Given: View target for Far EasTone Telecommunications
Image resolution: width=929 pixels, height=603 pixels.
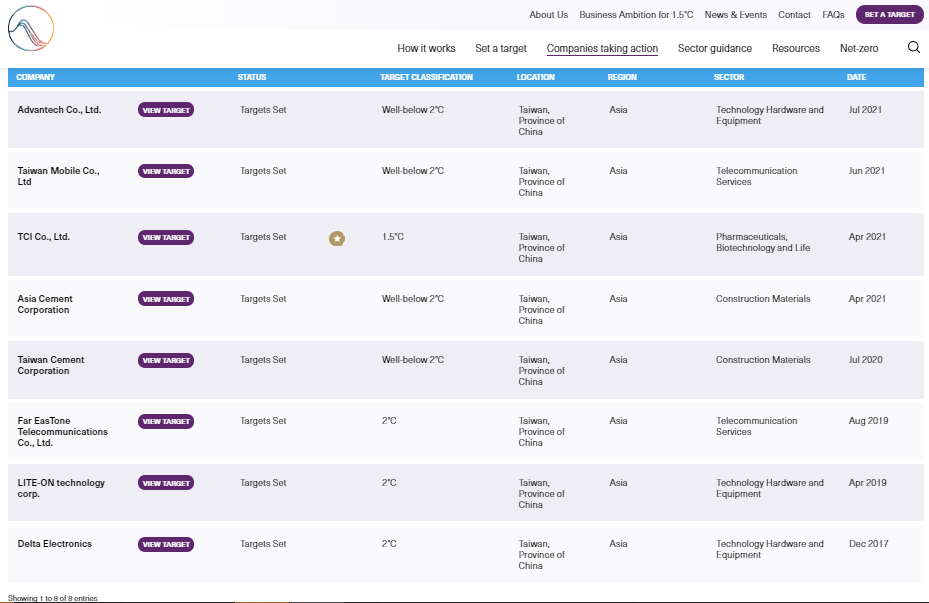Looking at the screenshot, I should (166, 421).
